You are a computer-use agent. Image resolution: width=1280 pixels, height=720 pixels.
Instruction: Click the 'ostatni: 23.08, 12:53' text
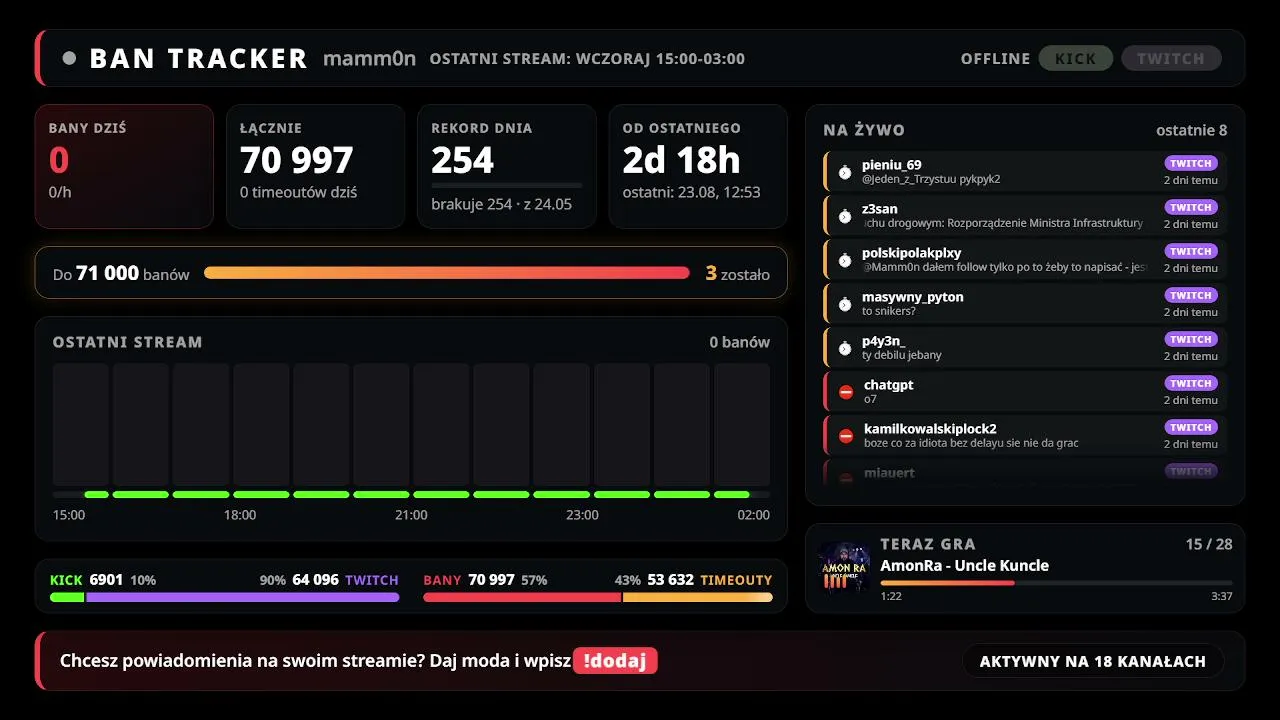(691, 192)
